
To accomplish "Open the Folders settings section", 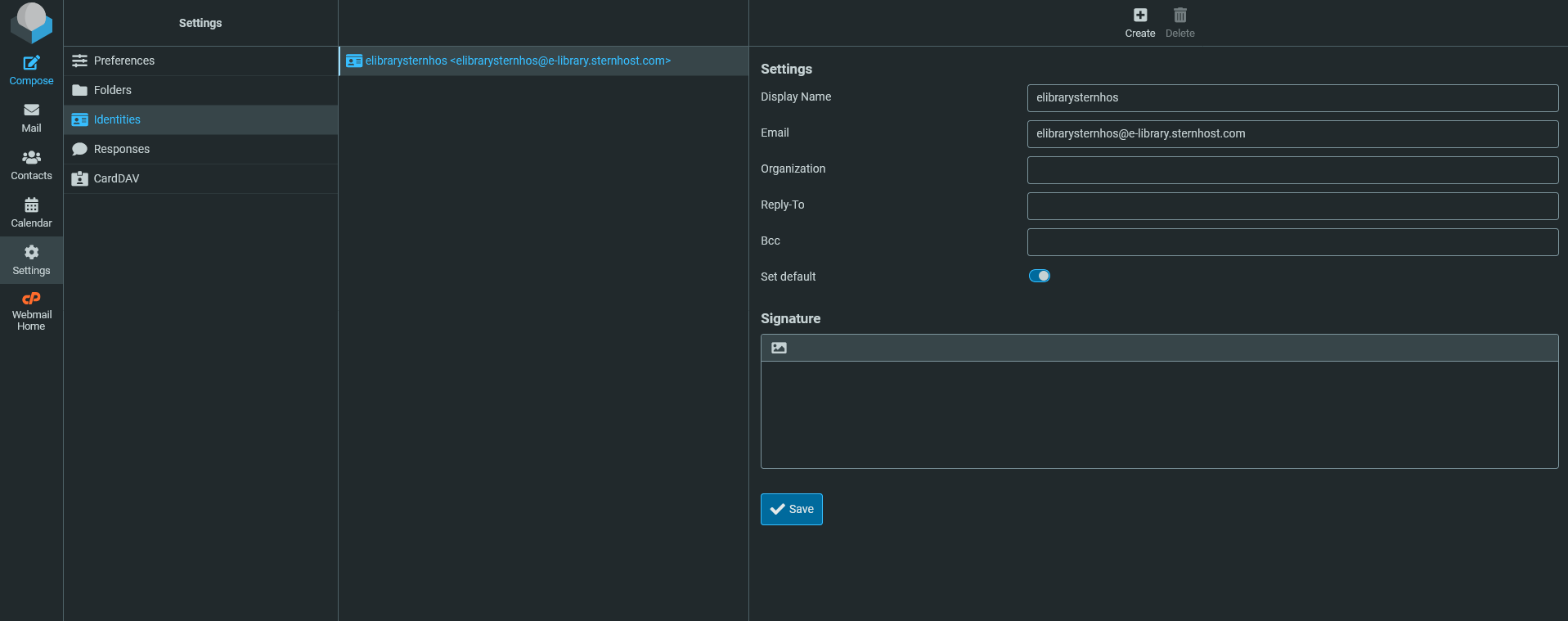I will (112, 90).
